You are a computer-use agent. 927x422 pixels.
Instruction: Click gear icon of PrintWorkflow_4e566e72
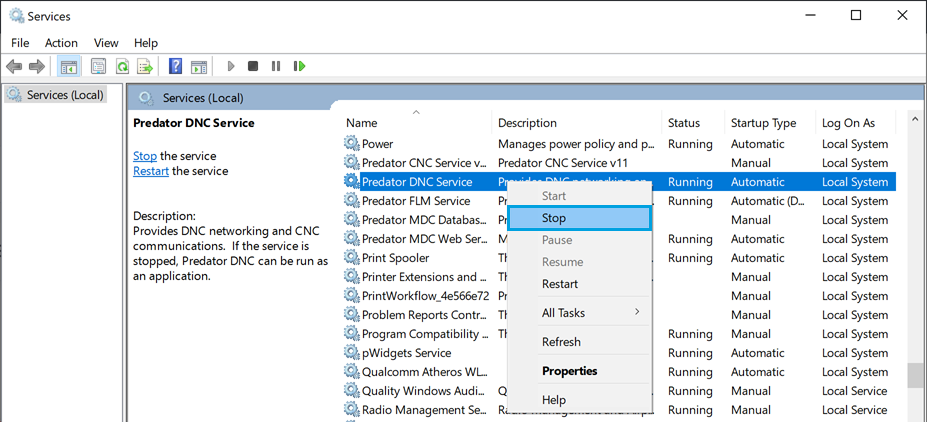[x=352, y=296]
